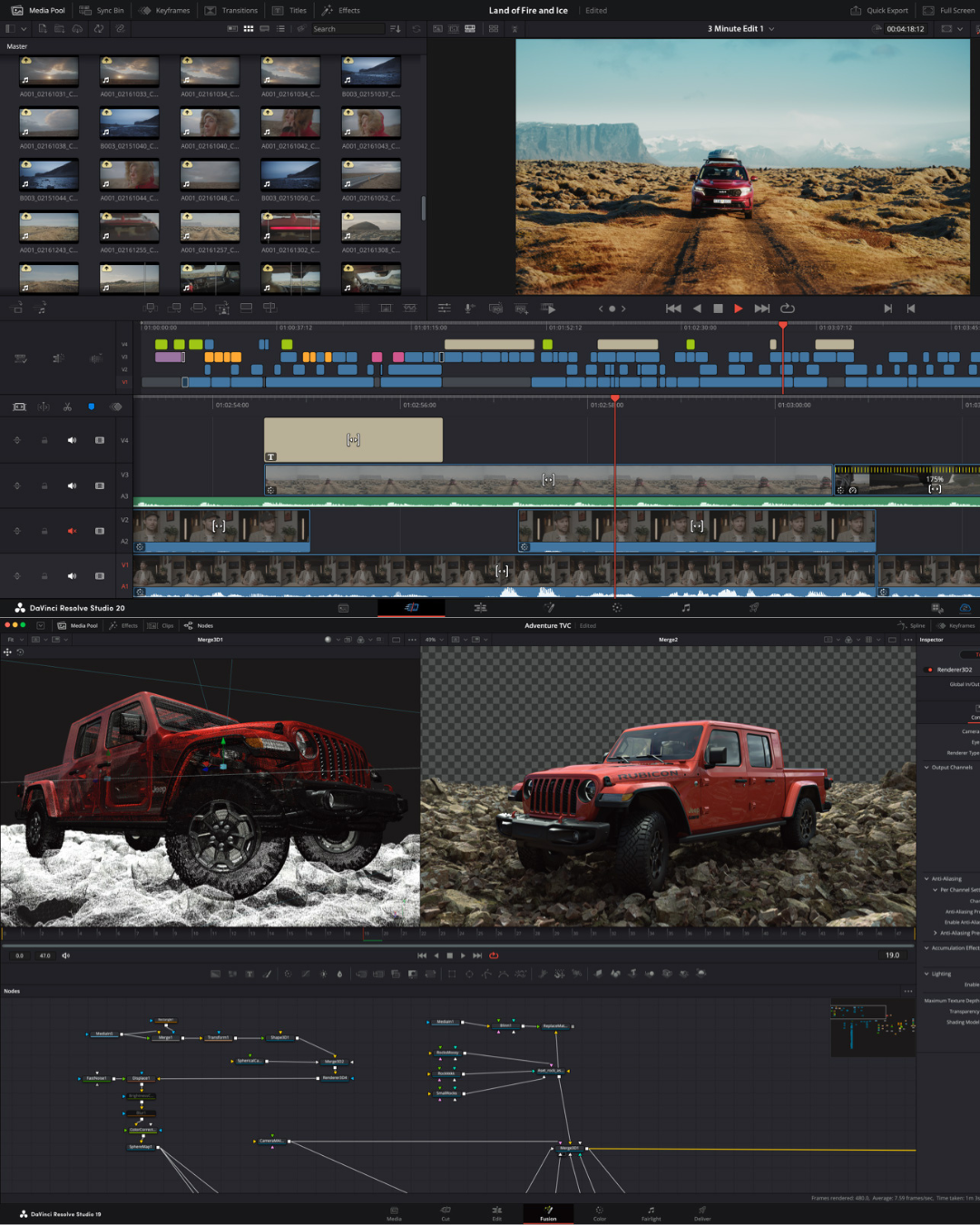The image size is (980, 1225).
Task: Click the Full Screen button
Action: (x=950, y=11)
